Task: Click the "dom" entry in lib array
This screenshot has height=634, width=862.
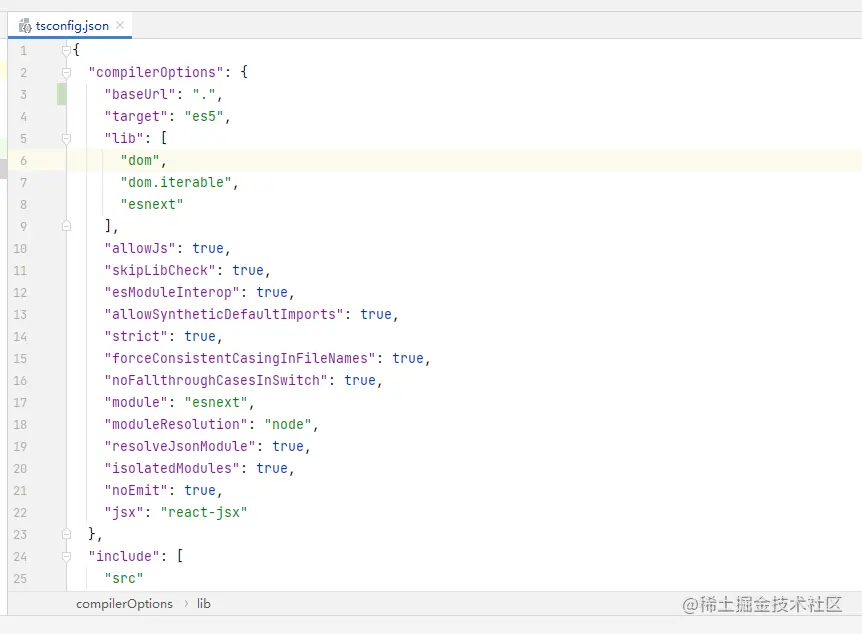Action: [x=140, y=161]
